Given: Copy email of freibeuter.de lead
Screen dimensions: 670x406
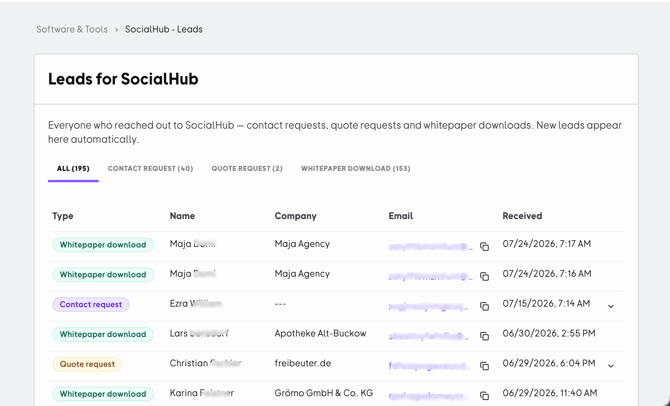Looking at the screenshot, I should tap(484, 366).
